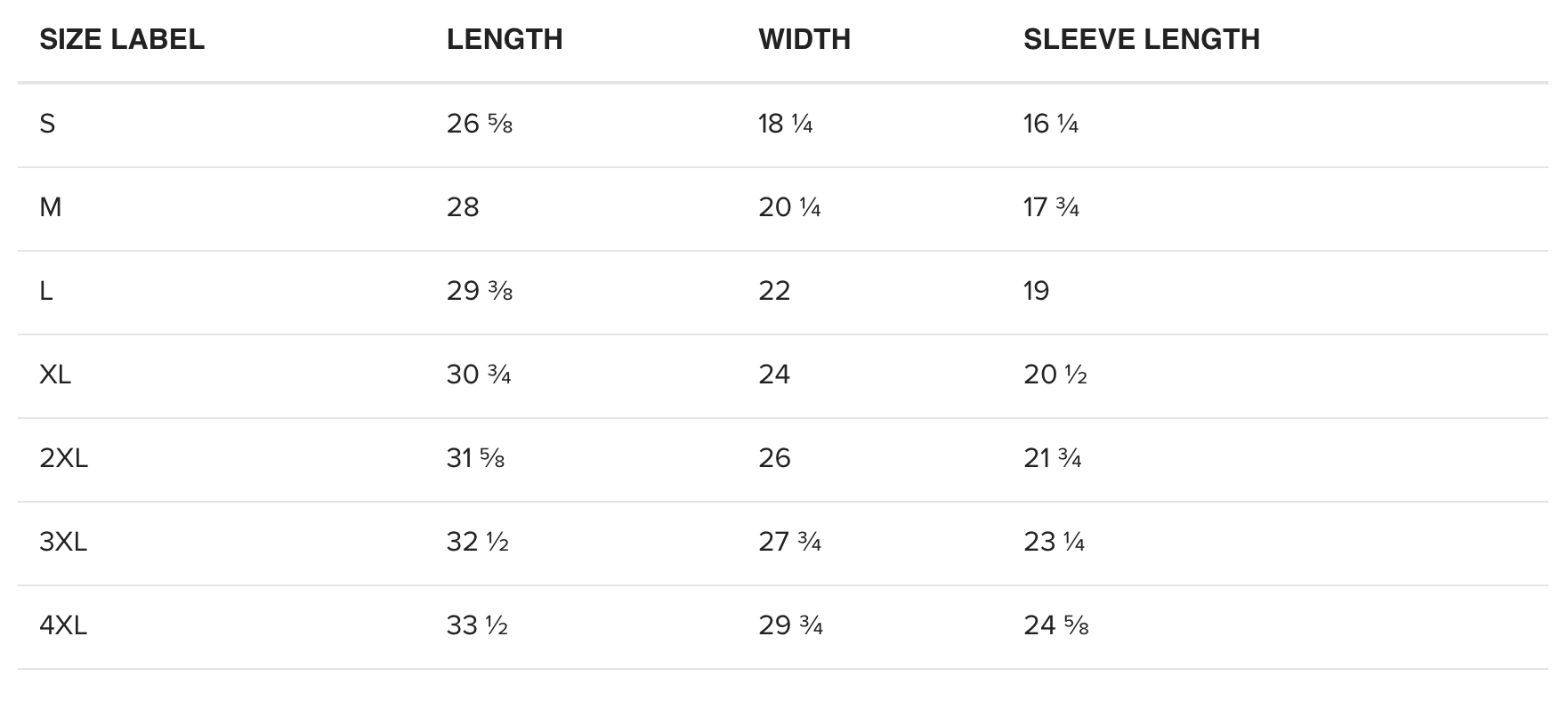Viewport: 1568px width, 701px height.
Task: Click the sleeve length value 19
Action: pos(1037,291)
